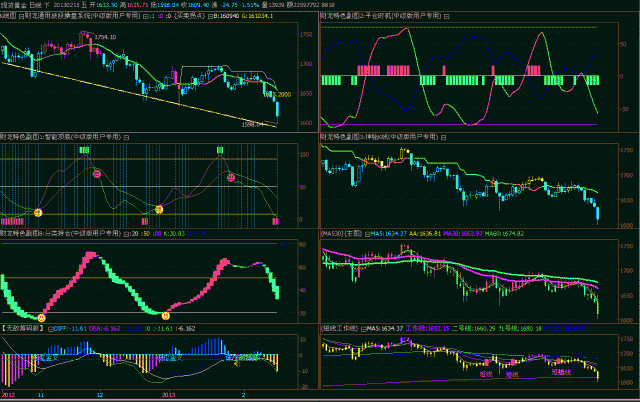Viewport: 640px width, 402px height.
Task: Click second pink smiley in 智能顶底 panel
Action: coord(231,177)
